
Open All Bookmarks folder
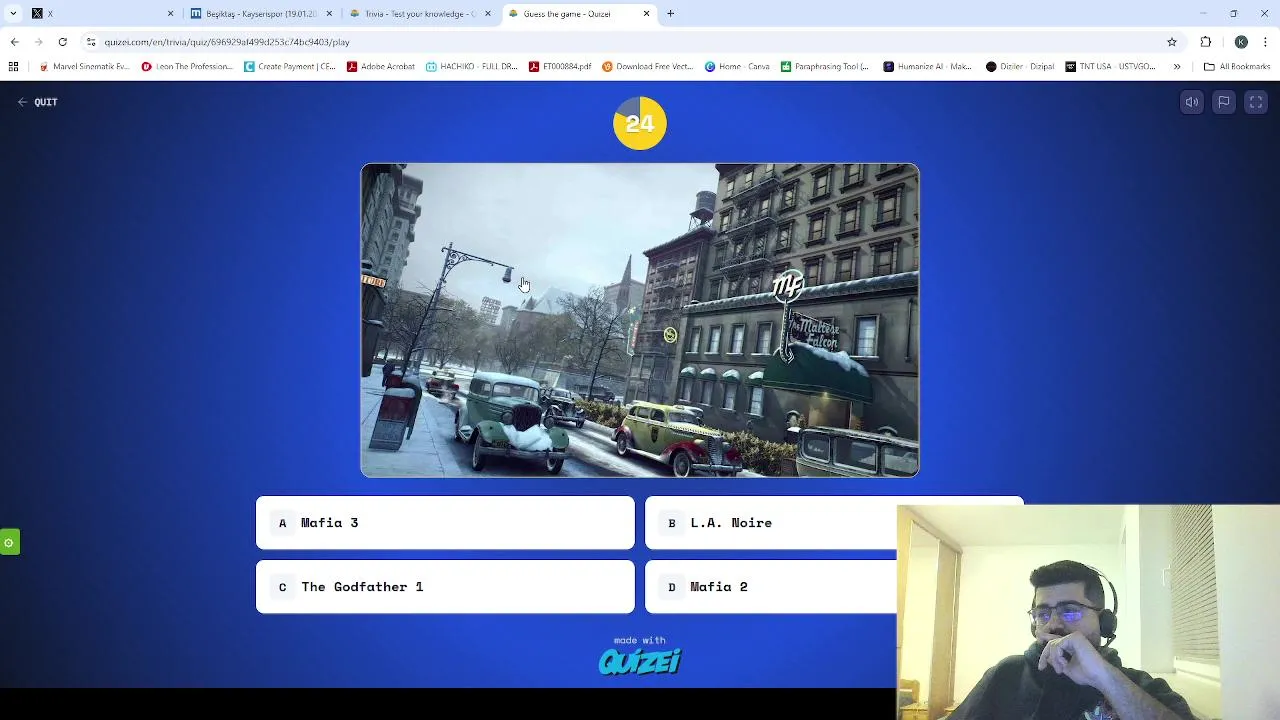coord(1237,67)
